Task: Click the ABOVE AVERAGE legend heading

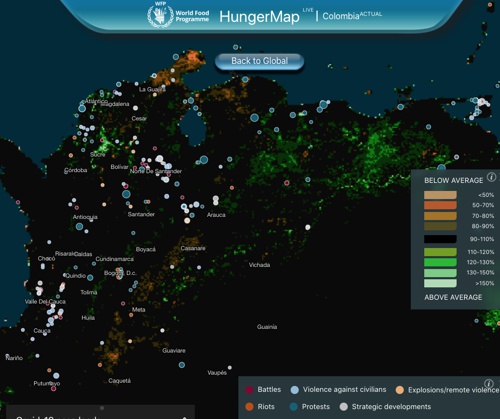Action: tap(453, 297)
